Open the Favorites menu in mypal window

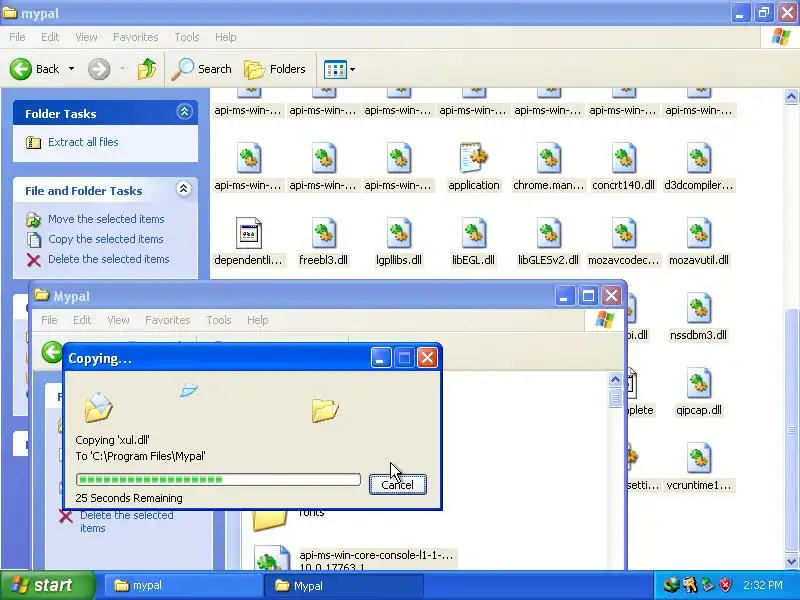(x=136, y=37)
